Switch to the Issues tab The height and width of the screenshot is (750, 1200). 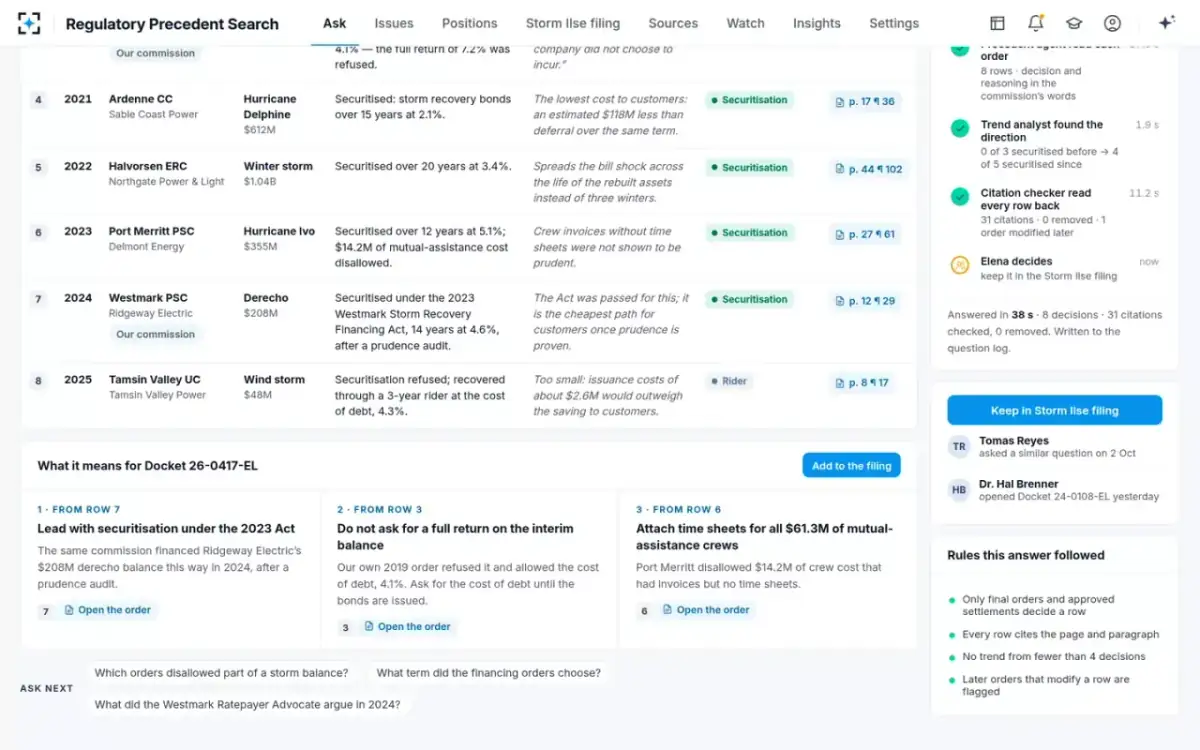coord(394,23)
